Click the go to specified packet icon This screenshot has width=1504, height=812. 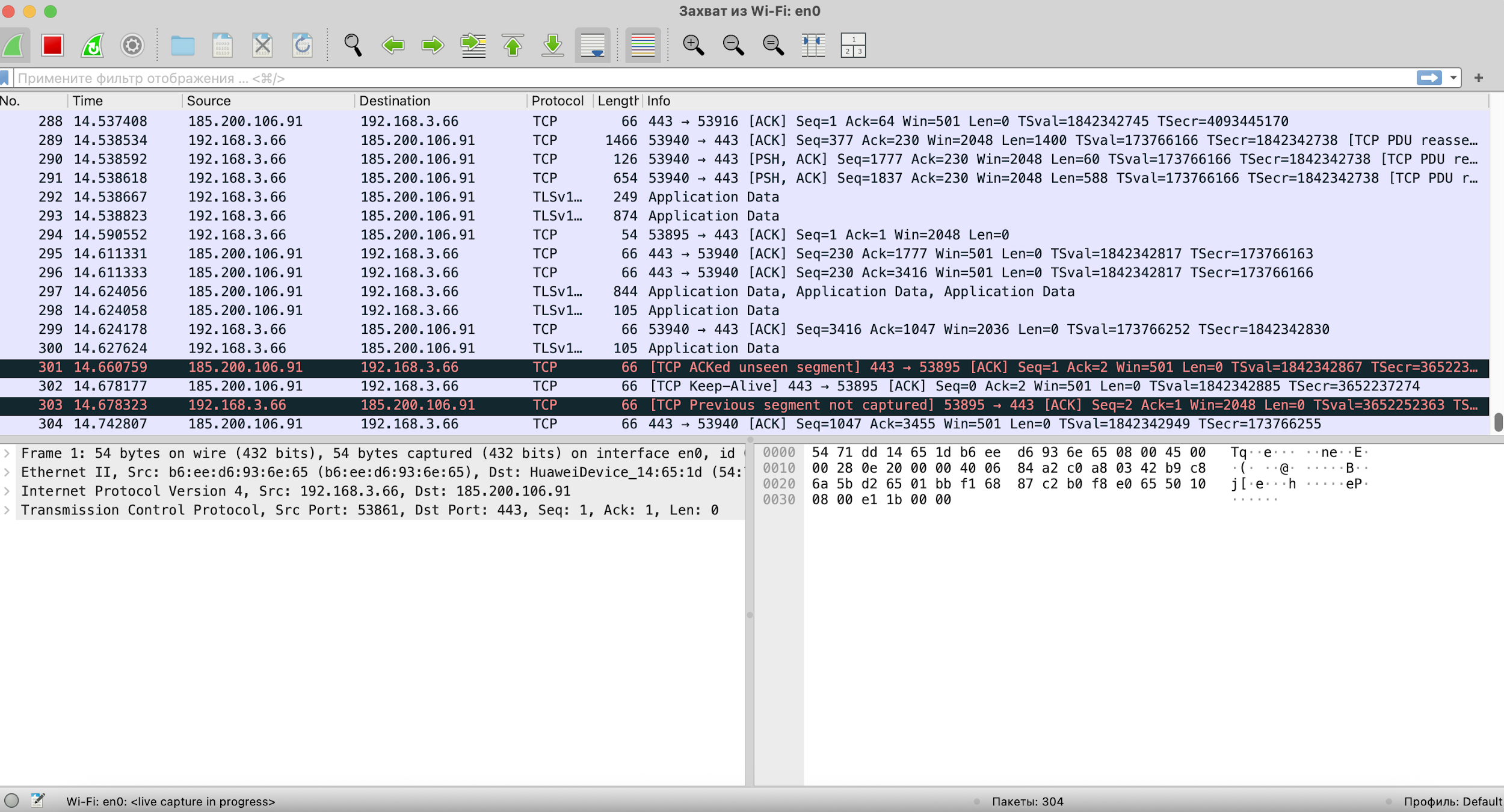(473, 46)
